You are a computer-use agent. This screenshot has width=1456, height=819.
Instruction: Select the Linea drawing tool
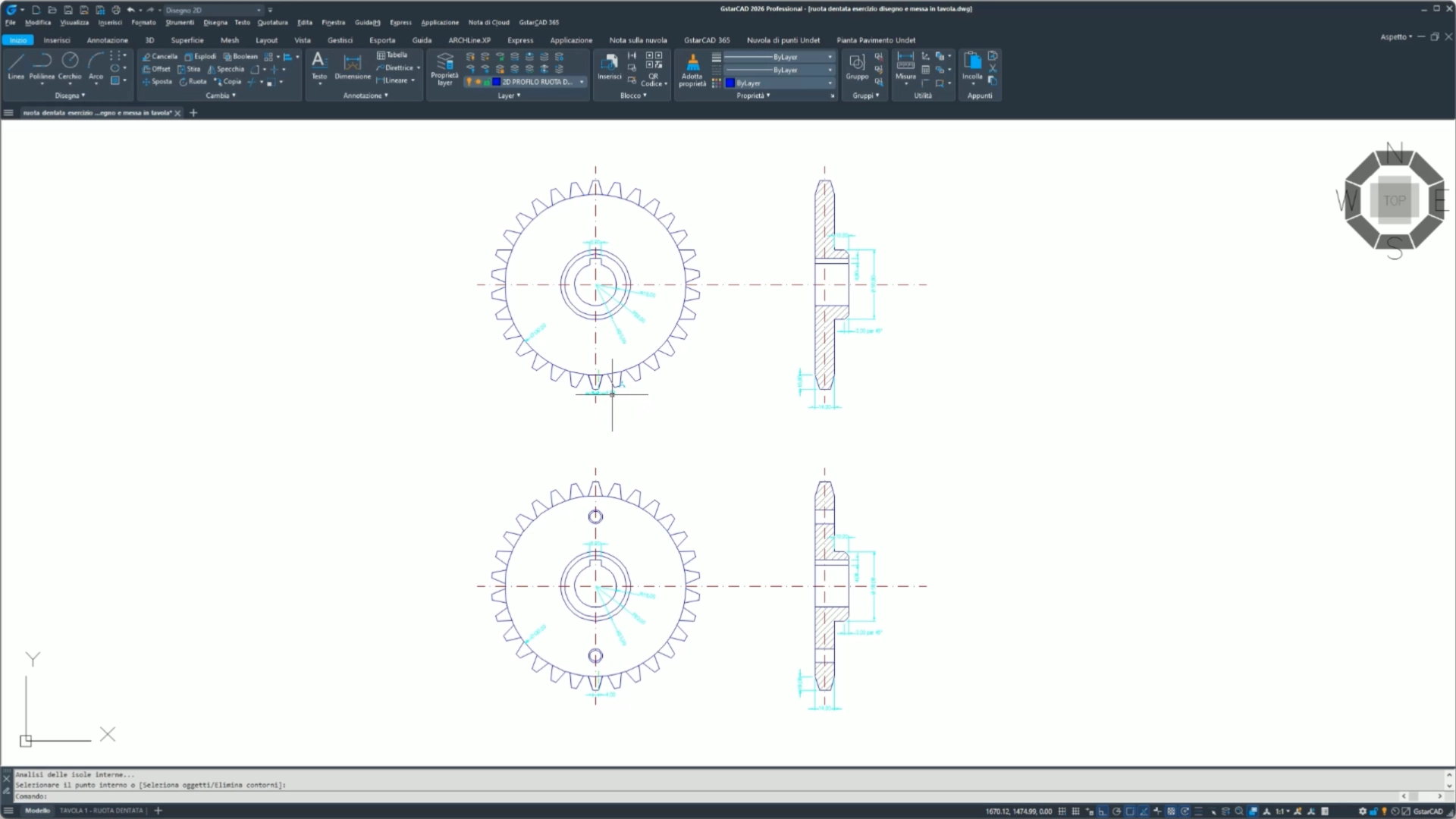pos(16,66)
